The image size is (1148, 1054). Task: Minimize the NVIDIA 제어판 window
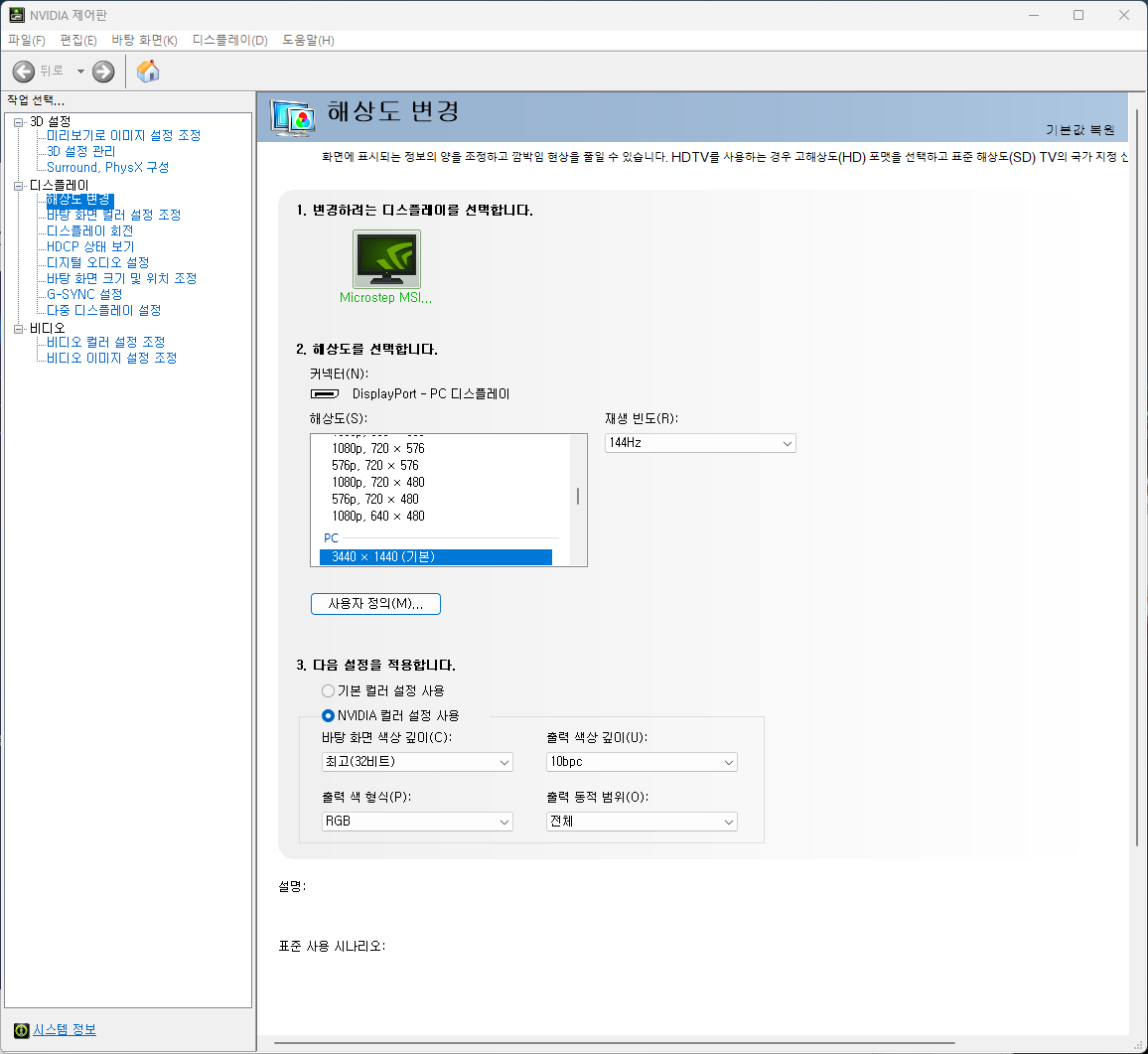1034,15
